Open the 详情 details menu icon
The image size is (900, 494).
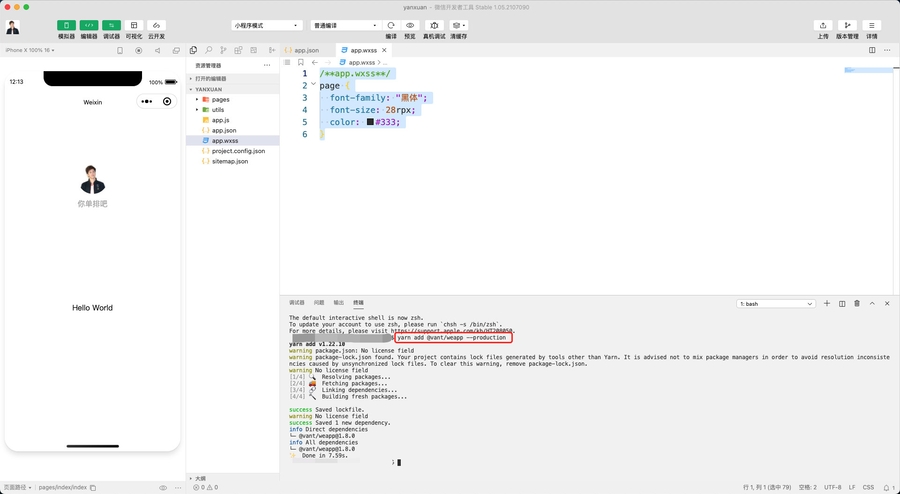pos(872,25)
